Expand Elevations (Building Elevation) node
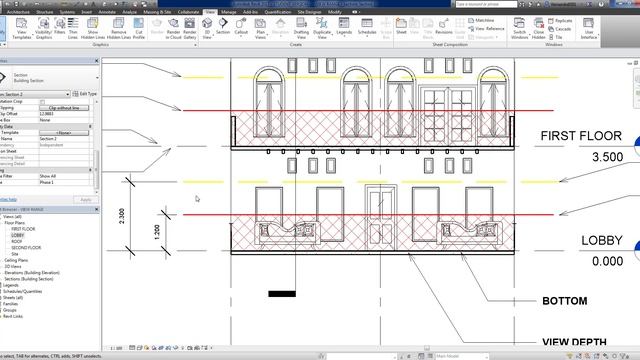 point(32,273)
